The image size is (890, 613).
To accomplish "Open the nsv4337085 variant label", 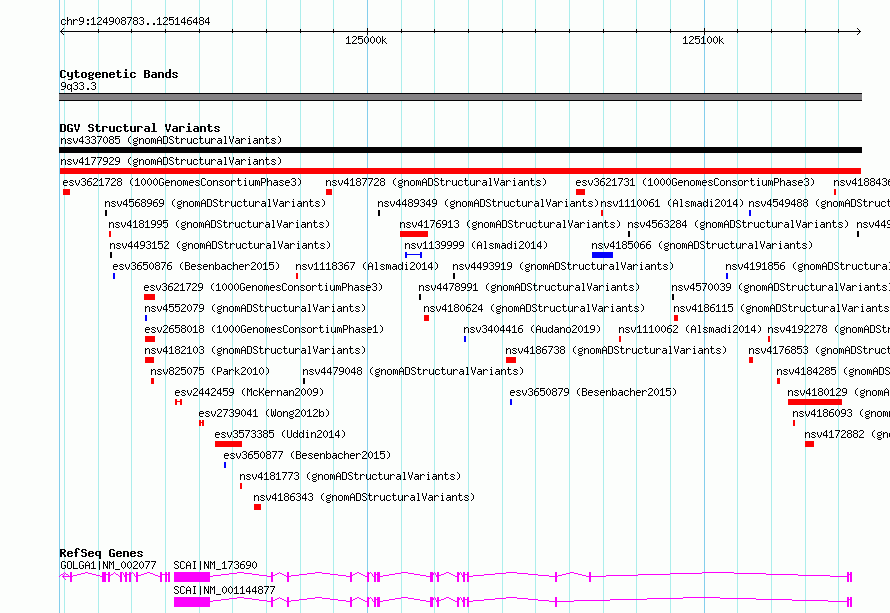I will click(171, 140).
